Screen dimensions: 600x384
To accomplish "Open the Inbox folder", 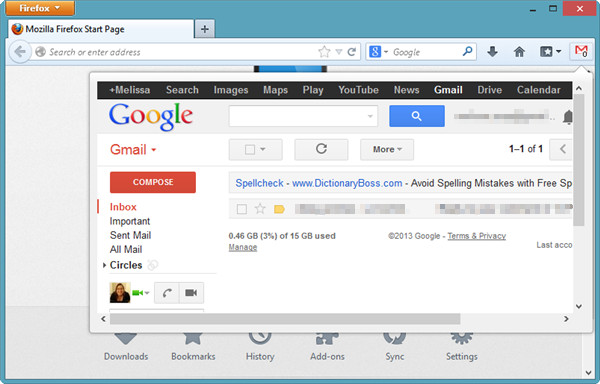I will tap(123, 207).
